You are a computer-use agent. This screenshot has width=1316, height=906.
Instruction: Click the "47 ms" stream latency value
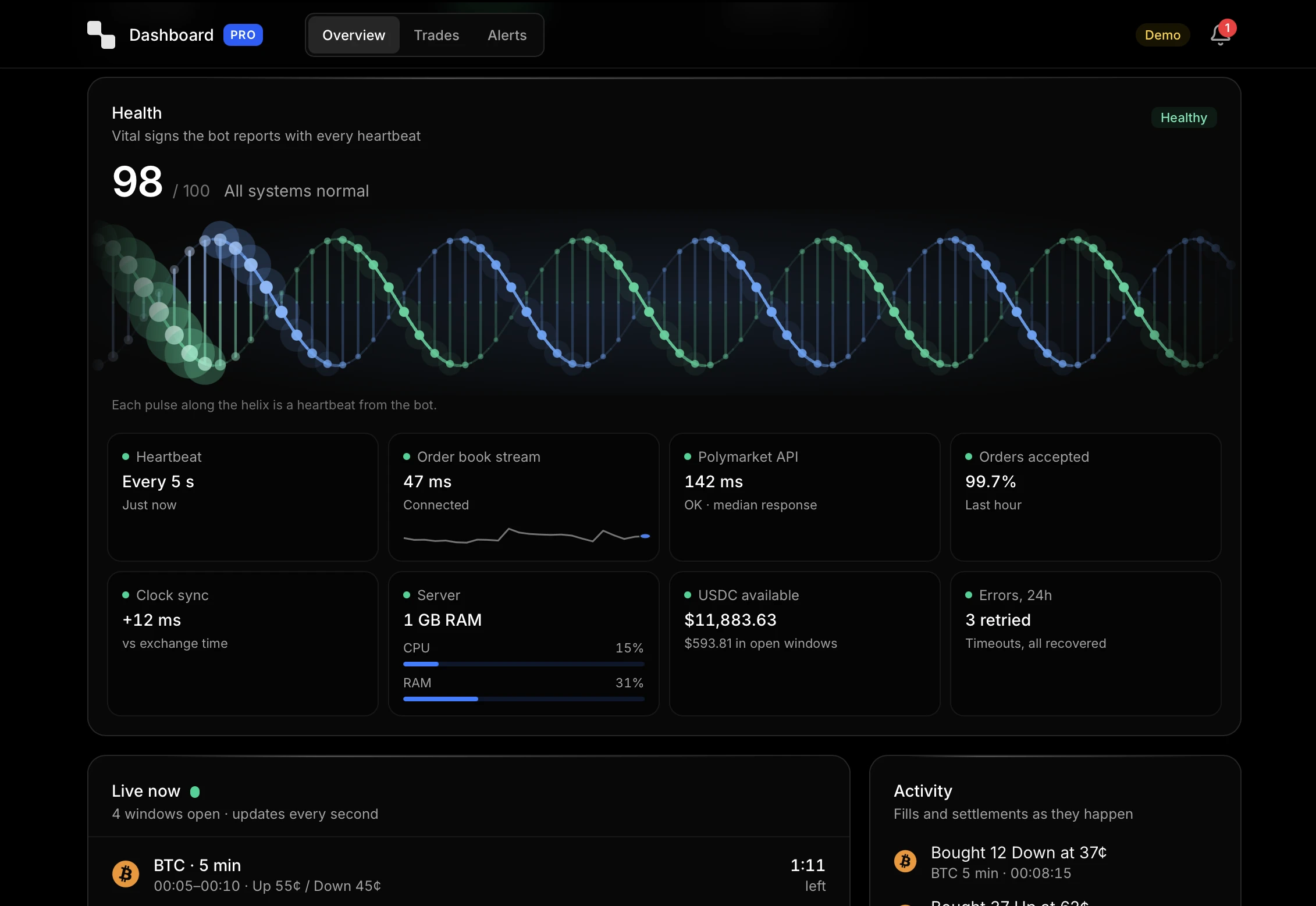click(427, 481)
